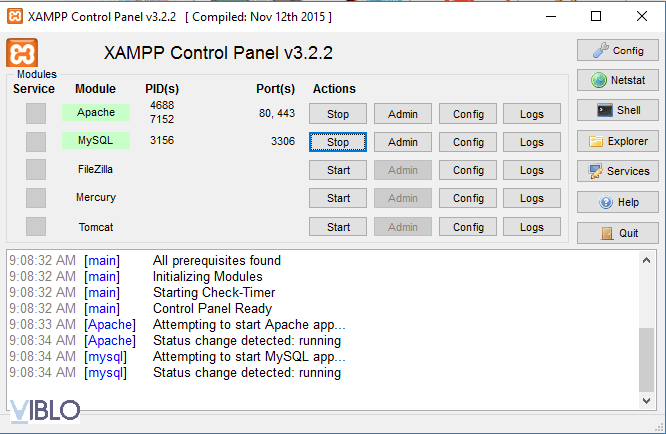
Task: Start the FileZilla module
Action: tap(338, 170)
